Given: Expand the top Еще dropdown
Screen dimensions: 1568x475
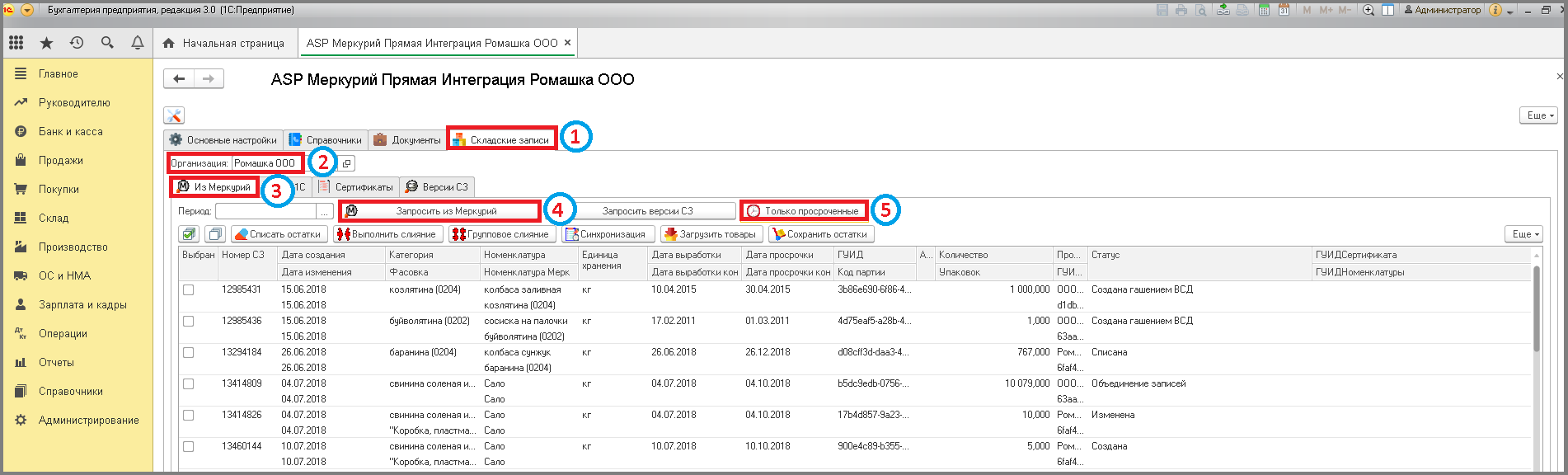Looking at the screenshot, I should tap(1538, 115).
